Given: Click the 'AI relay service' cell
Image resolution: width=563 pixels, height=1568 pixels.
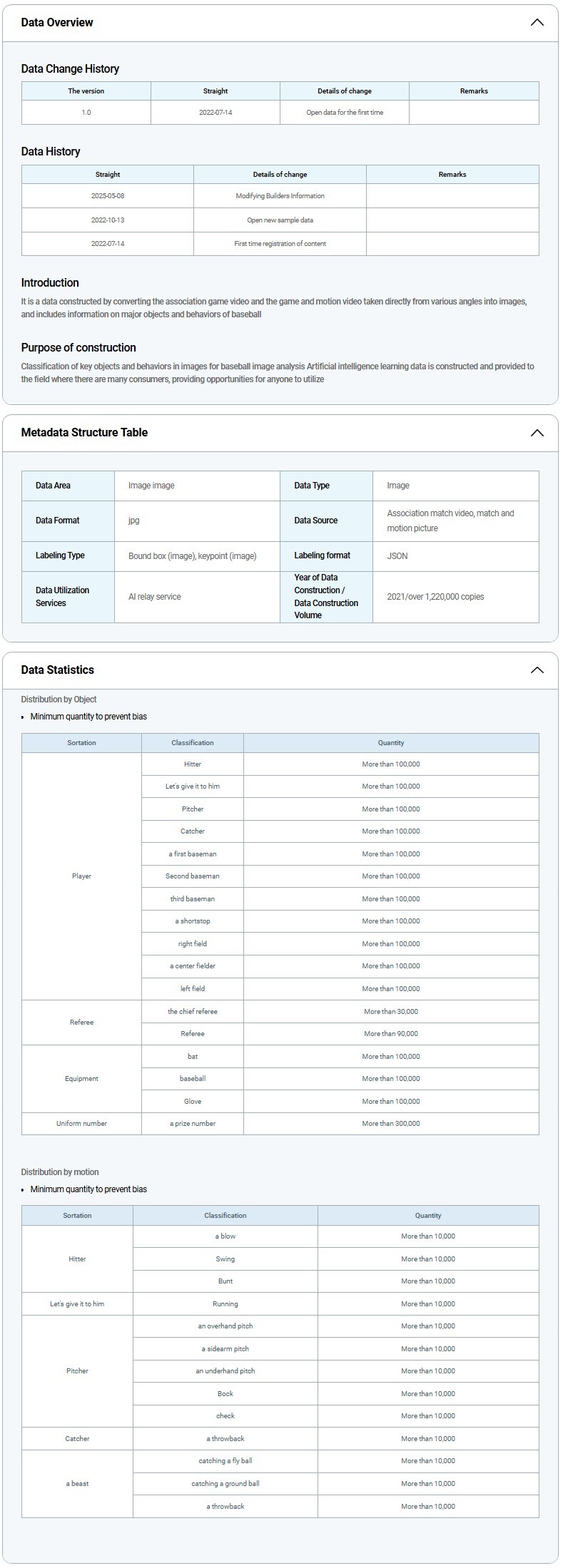Looking at the screenshot, I should (155, 597).
